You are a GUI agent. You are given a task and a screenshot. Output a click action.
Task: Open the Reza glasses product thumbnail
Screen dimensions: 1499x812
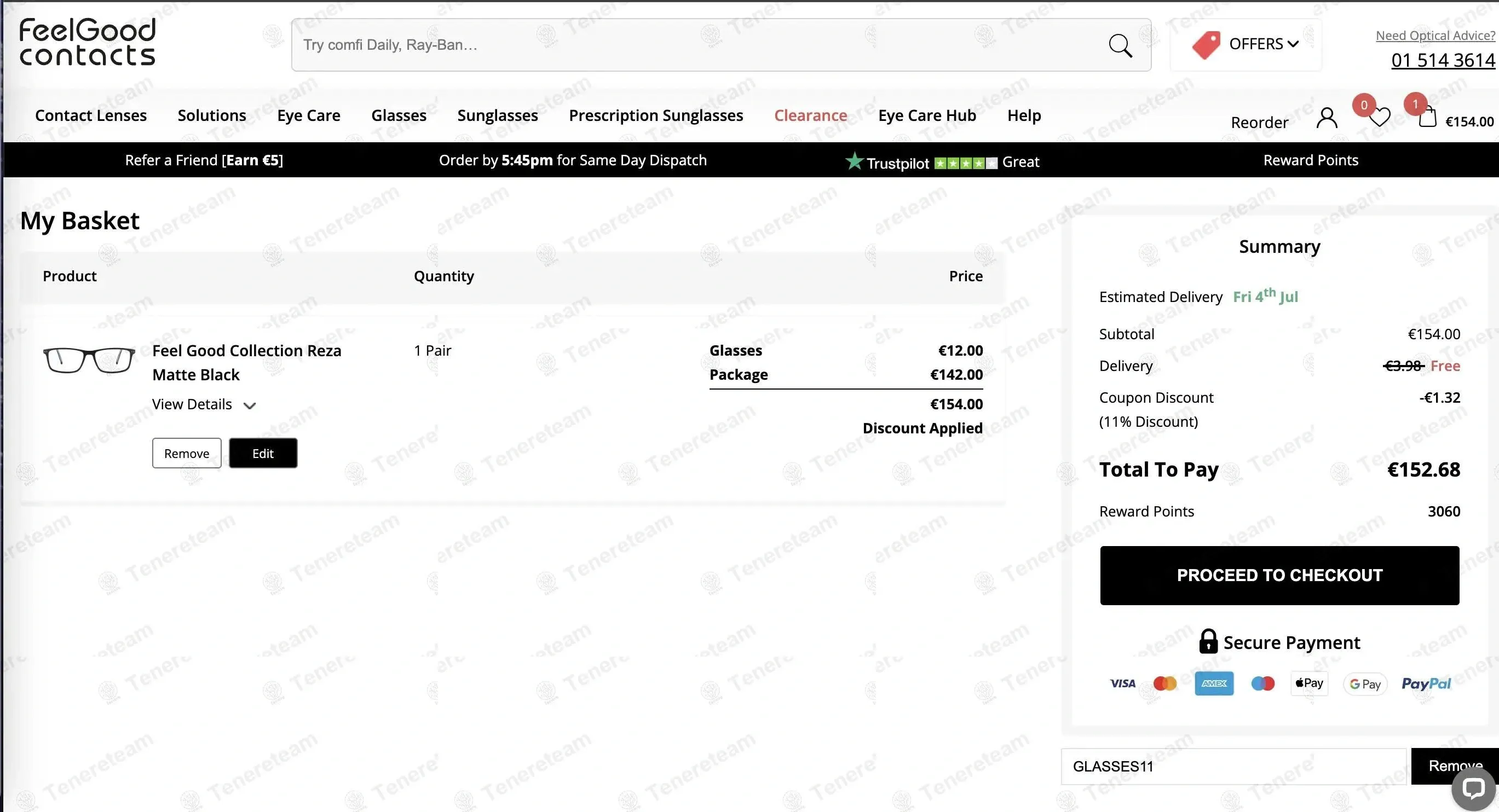(x=89, y=359)
